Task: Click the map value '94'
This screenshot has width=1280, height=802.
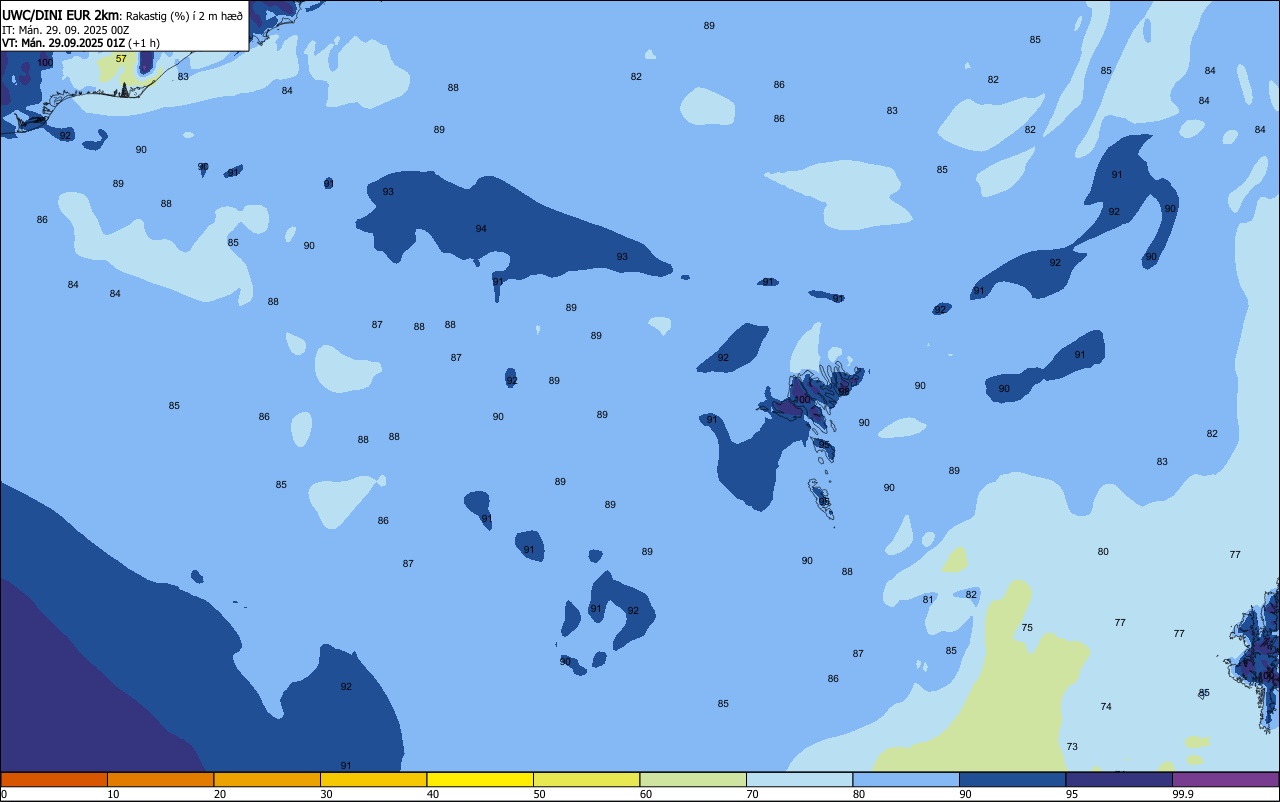Action: tap(481, 229)
